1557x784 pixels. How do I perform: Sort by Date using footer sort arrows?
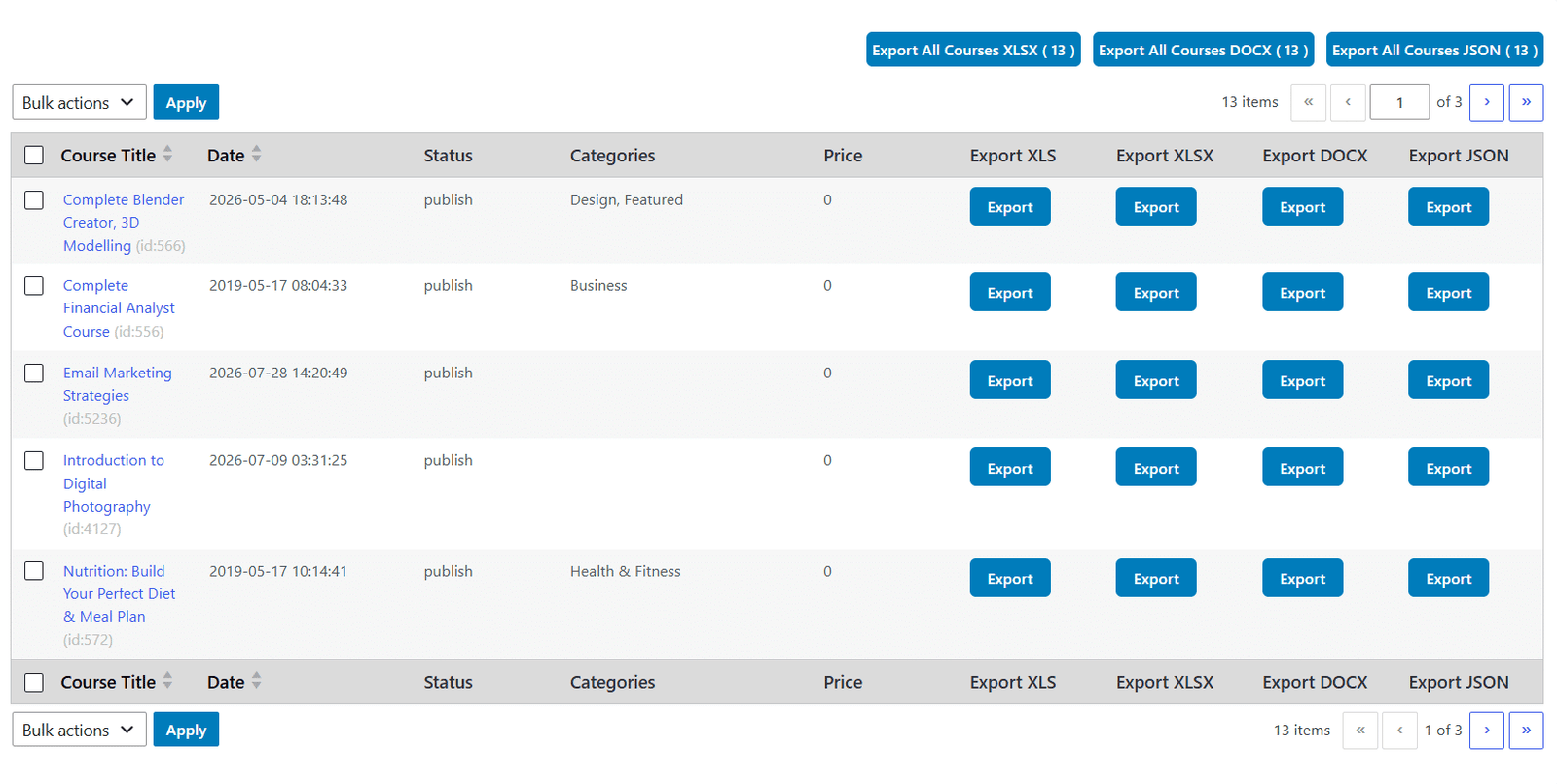click(x=256, y=681)
